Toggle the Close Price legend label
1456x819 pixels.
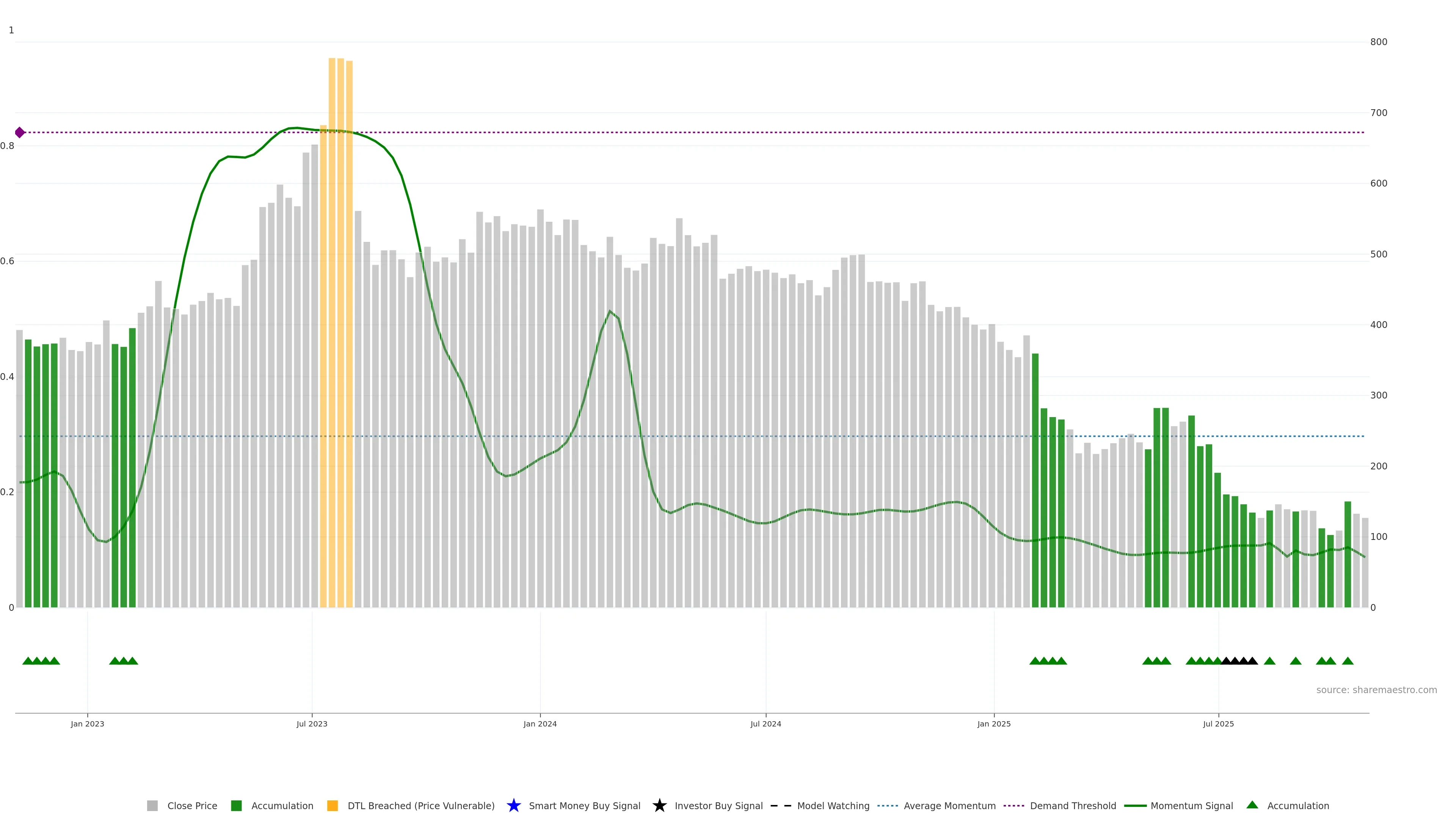coord(192,805)
